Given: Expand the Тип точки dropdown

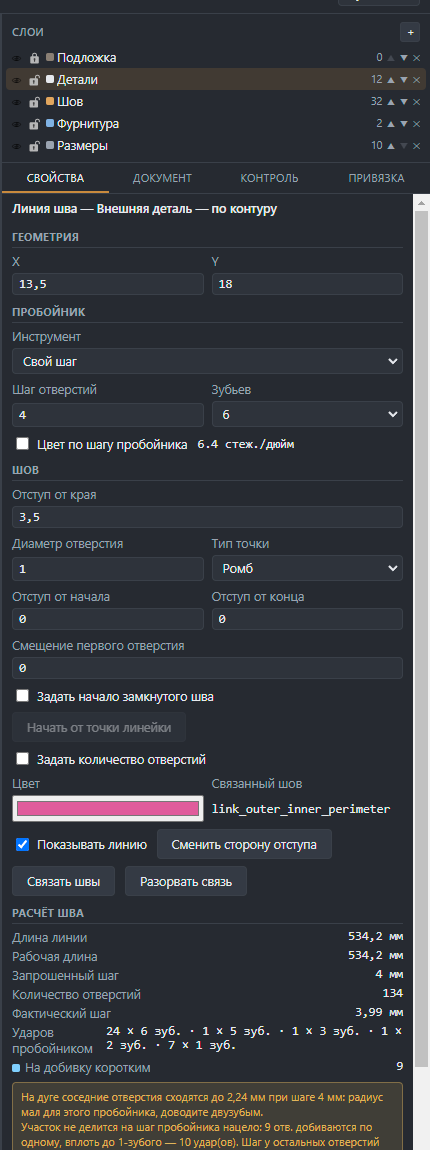Looking at the screenshot, I should pyautogui.click(x=307, y=568).
